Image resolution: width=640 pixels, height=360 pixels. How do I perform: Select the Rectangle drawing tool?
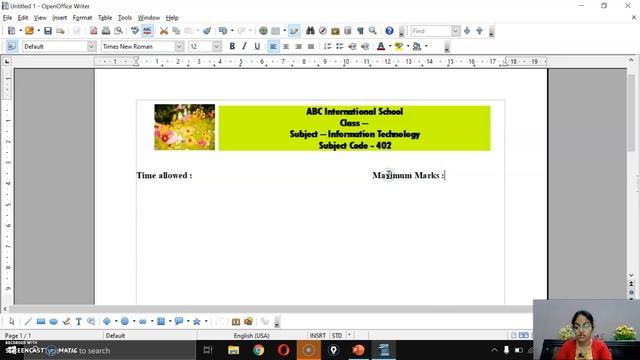[x=41, y=321]
